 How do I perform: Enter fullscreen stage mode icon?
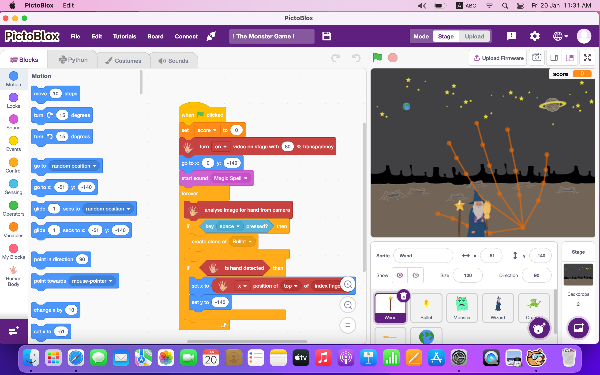click(587, 58)
